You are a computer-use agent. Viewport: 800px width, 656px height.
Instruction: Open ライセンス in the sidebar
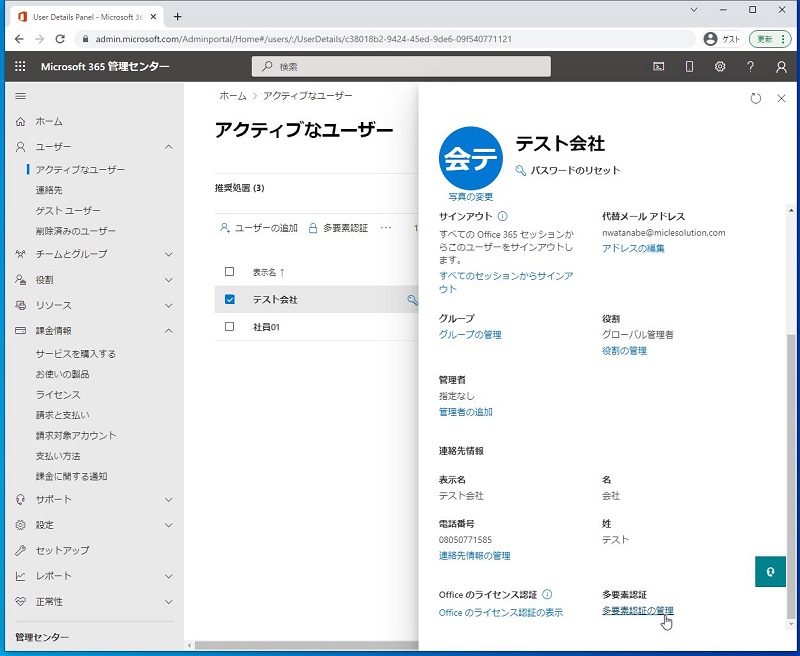[x=58, y=394]
